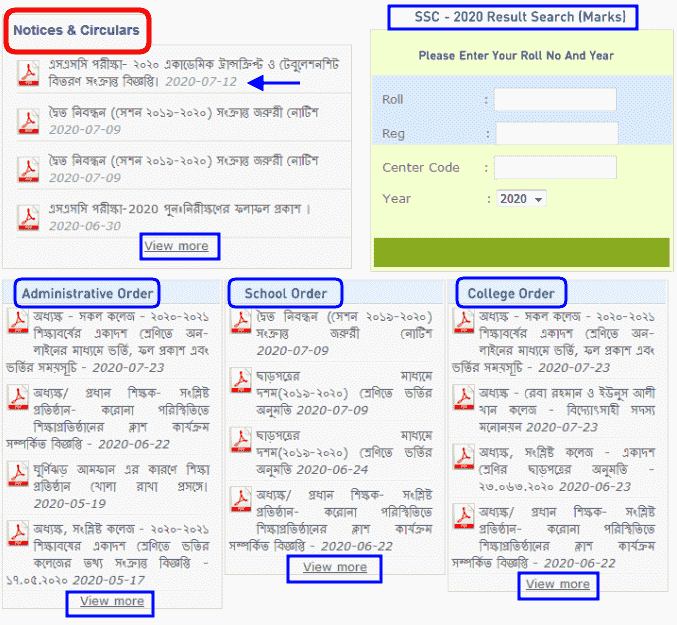Open School Order PDF icon dated 2020-06-22
Viewport: 677px width, 625px height.
[241, 499]
